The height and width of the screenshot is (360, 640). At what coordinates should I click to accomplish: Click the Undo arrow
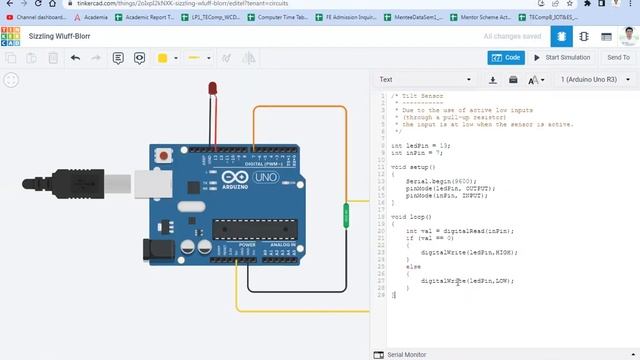75,58
